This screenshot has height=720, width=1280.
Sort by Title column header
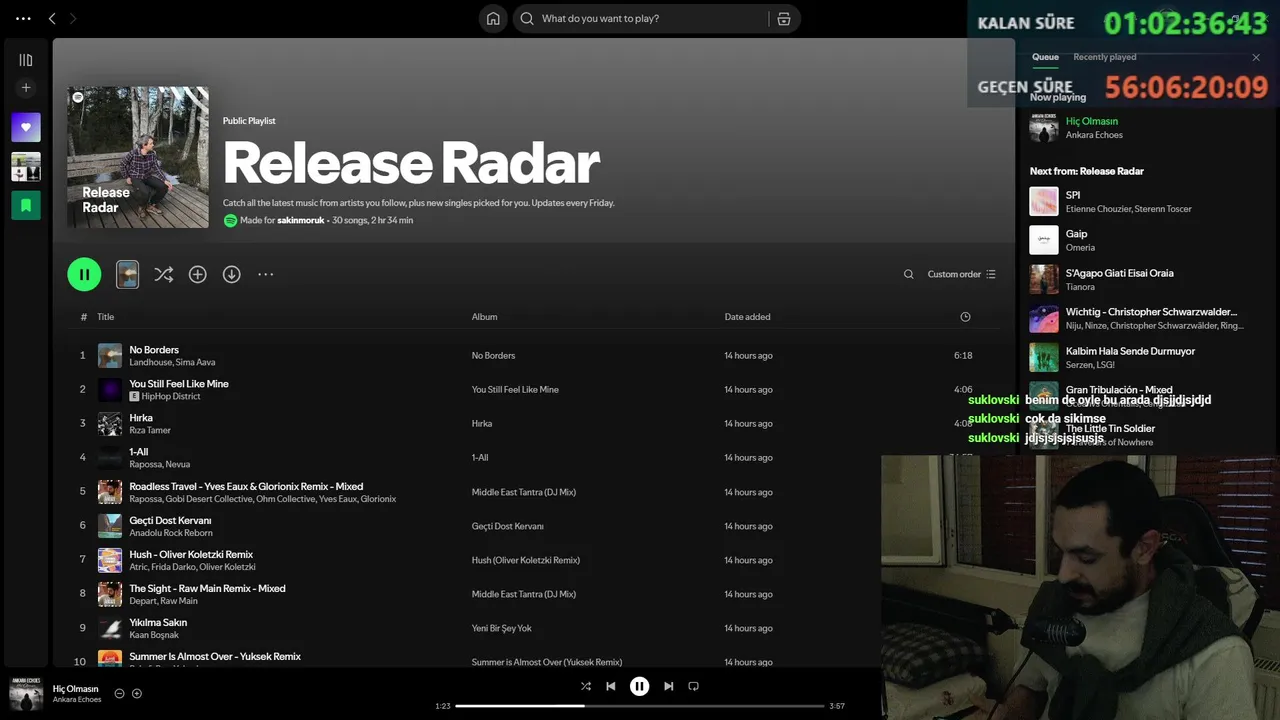pos(105,317)
